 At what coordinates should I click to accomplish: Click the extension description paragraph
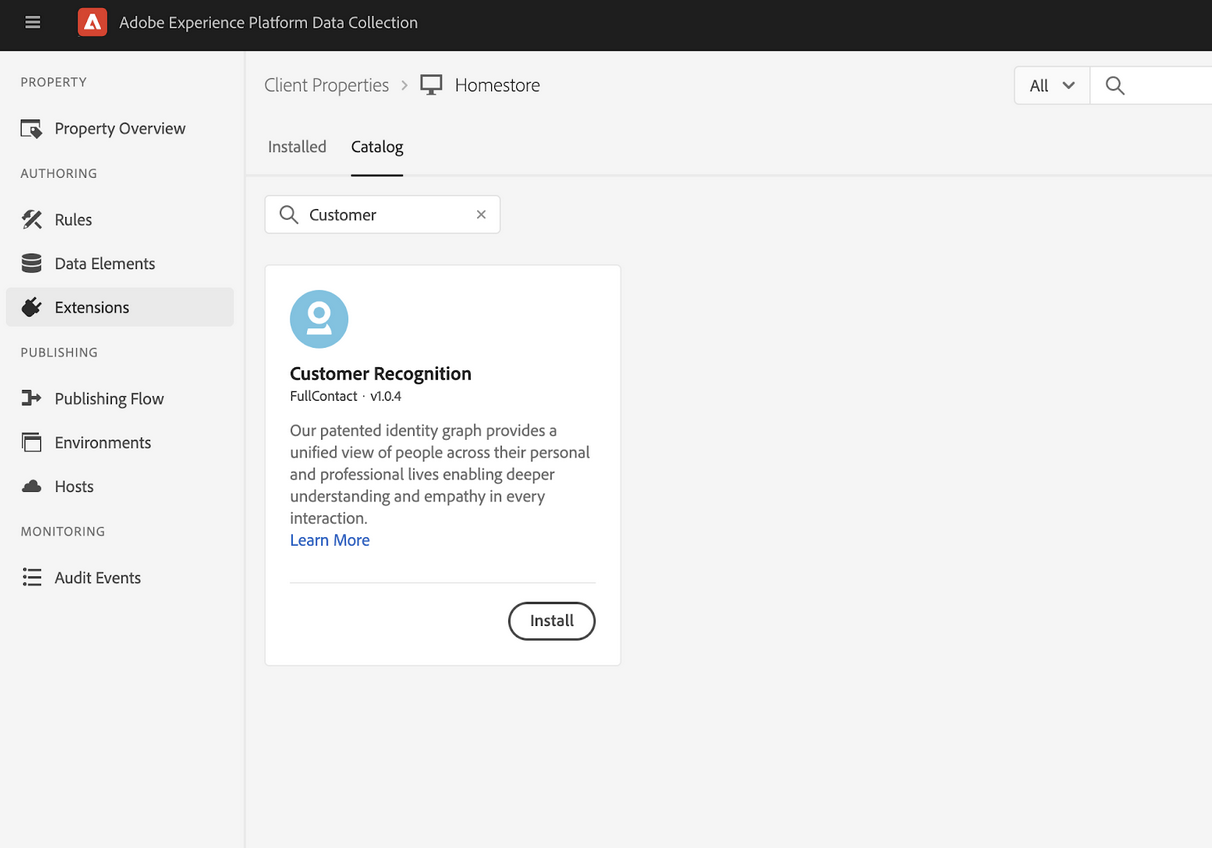440,474
